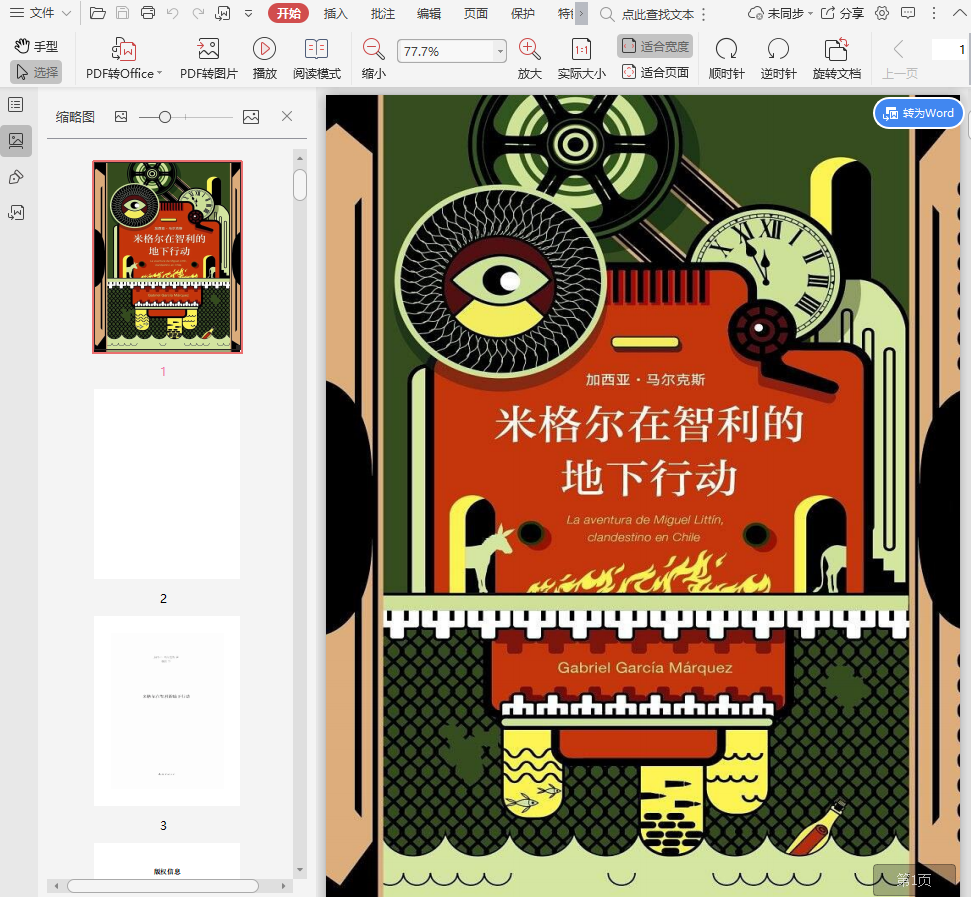Click the 分享 share button

pyautogui.click(x=842, y=13)
